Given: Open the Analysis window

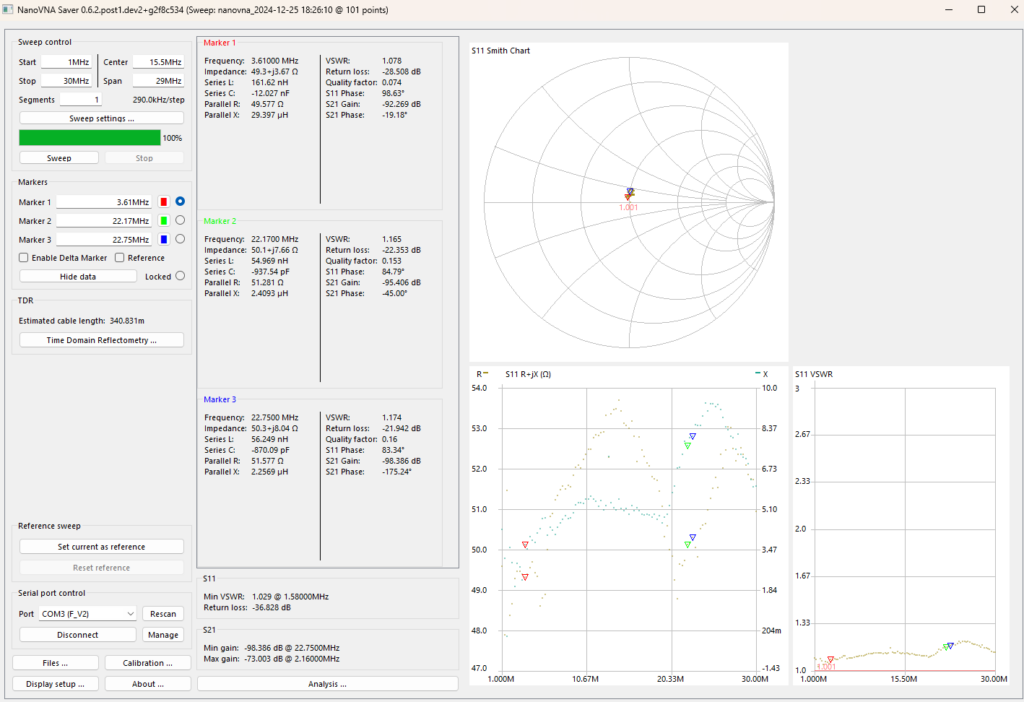Looking at the screenshot, I should pos(327,684).
